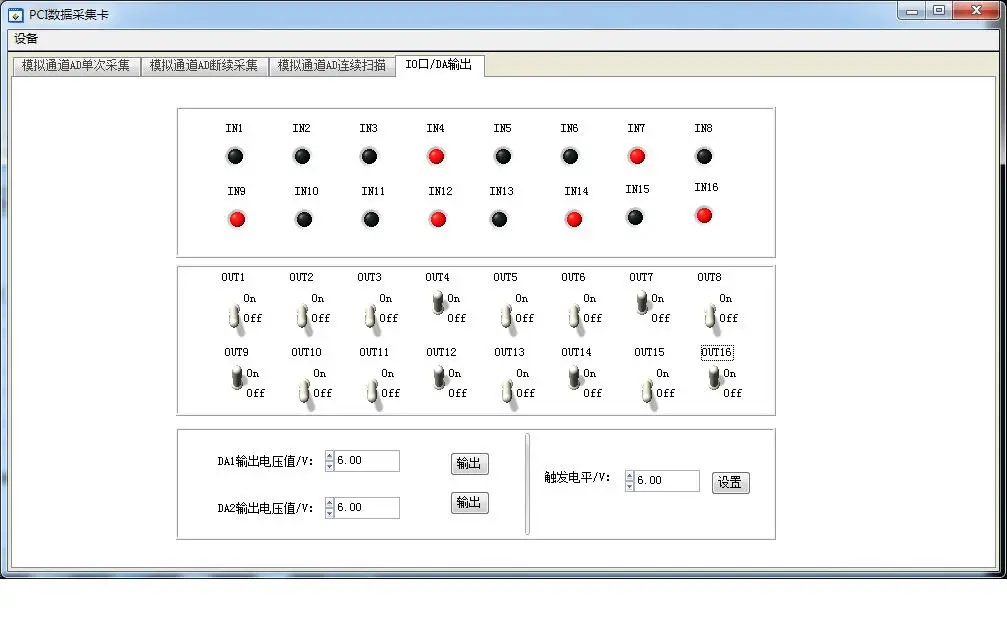Switch to 模拟通道AD单次采集 tab
The width and height of the screenshot is (1007, 617).
pos(76,65)
